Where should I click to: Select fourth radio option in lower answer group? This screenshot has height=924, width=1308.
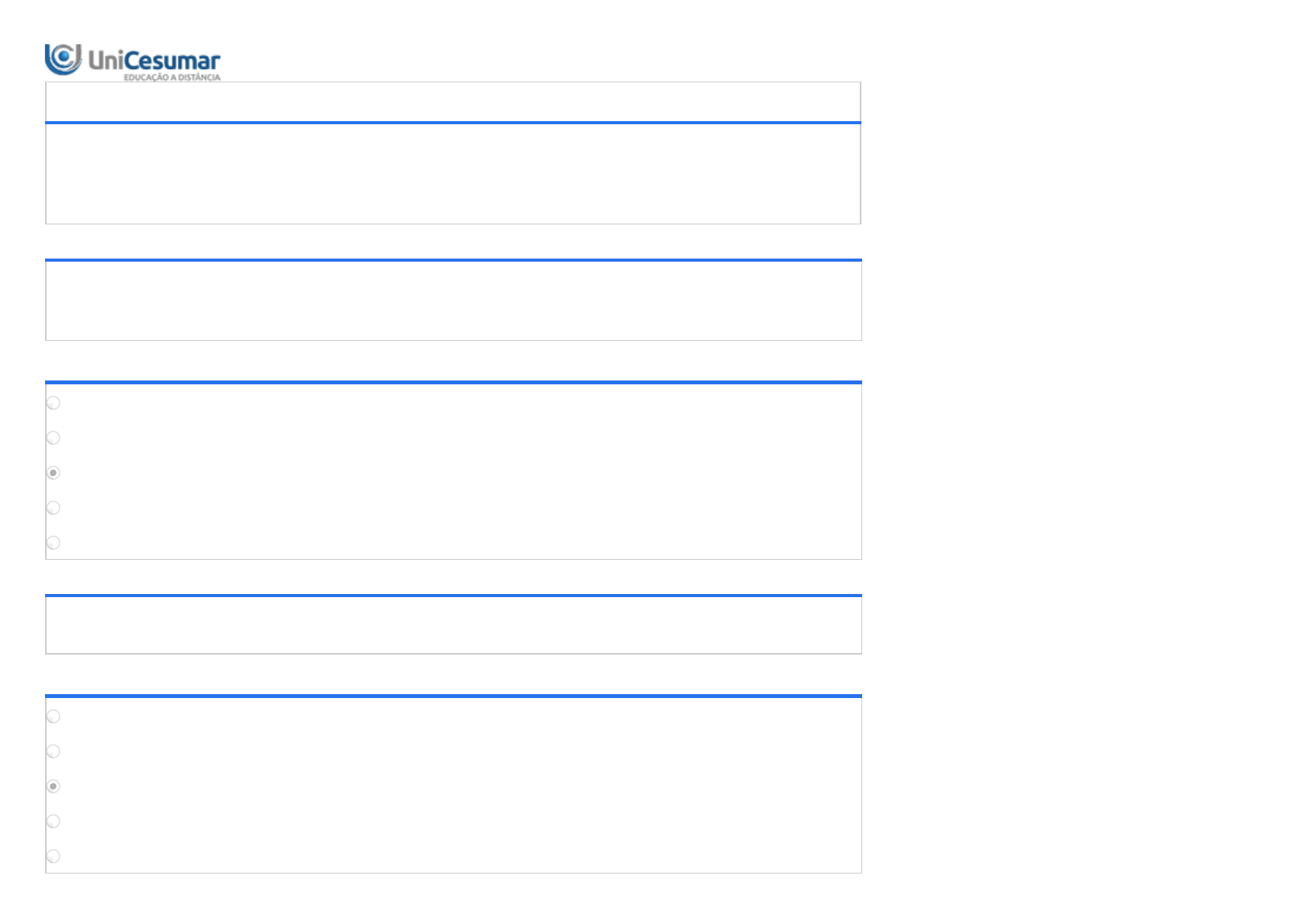coord(54,822)
